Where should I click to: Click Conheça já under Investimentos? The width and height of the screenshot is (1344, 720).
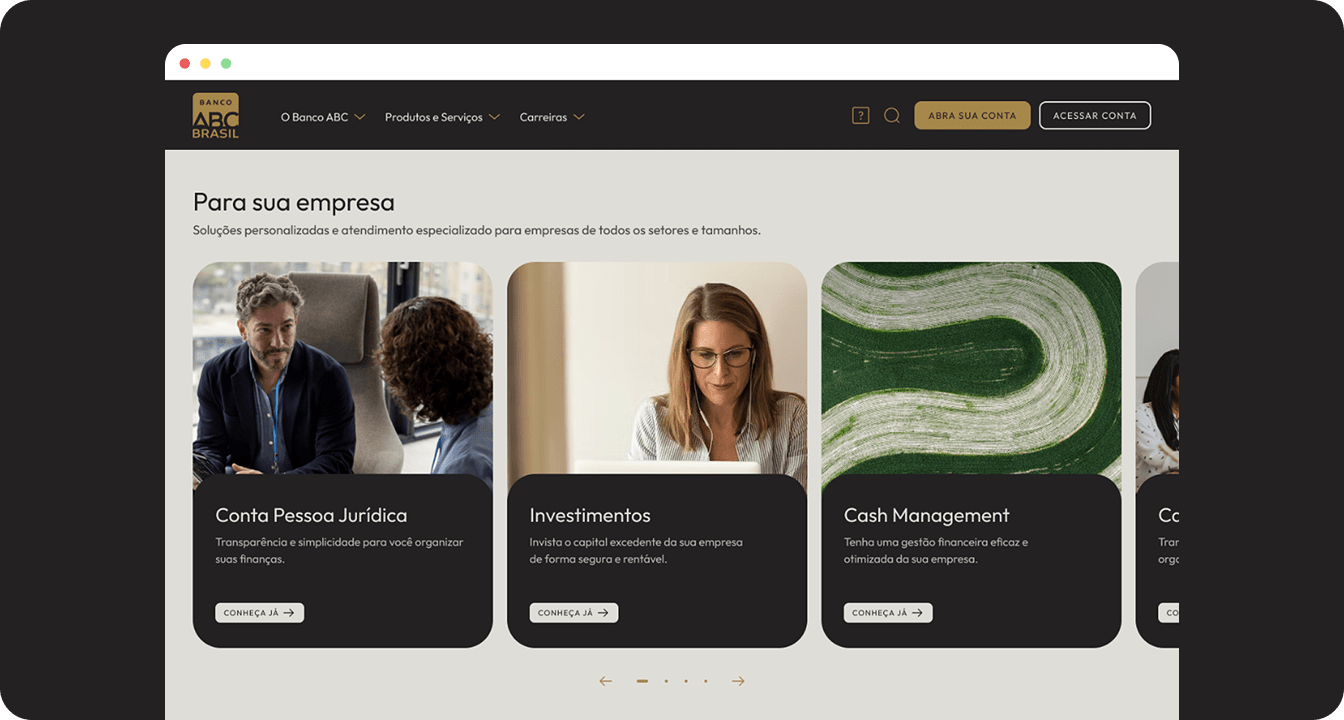point(574,613)
